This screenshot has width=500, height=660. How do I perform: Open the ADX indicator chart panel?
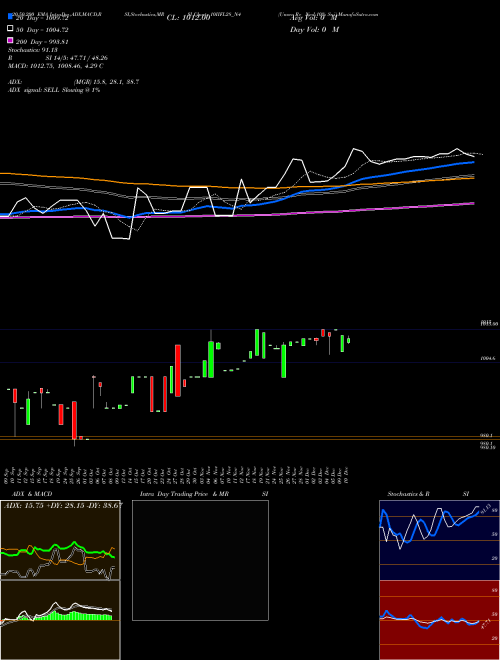pyautogui.click(x=60, y=540)
